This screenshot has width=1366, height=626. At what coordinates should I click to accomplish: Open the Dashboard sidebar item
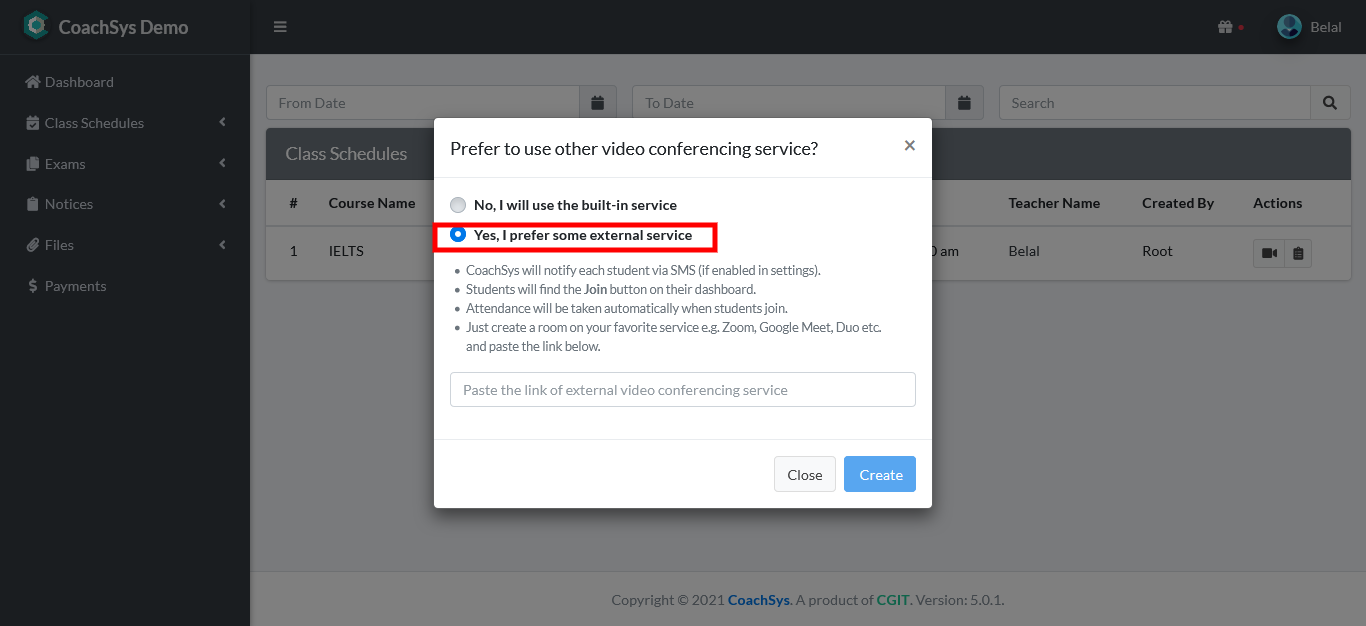click(x=79, y=82)
